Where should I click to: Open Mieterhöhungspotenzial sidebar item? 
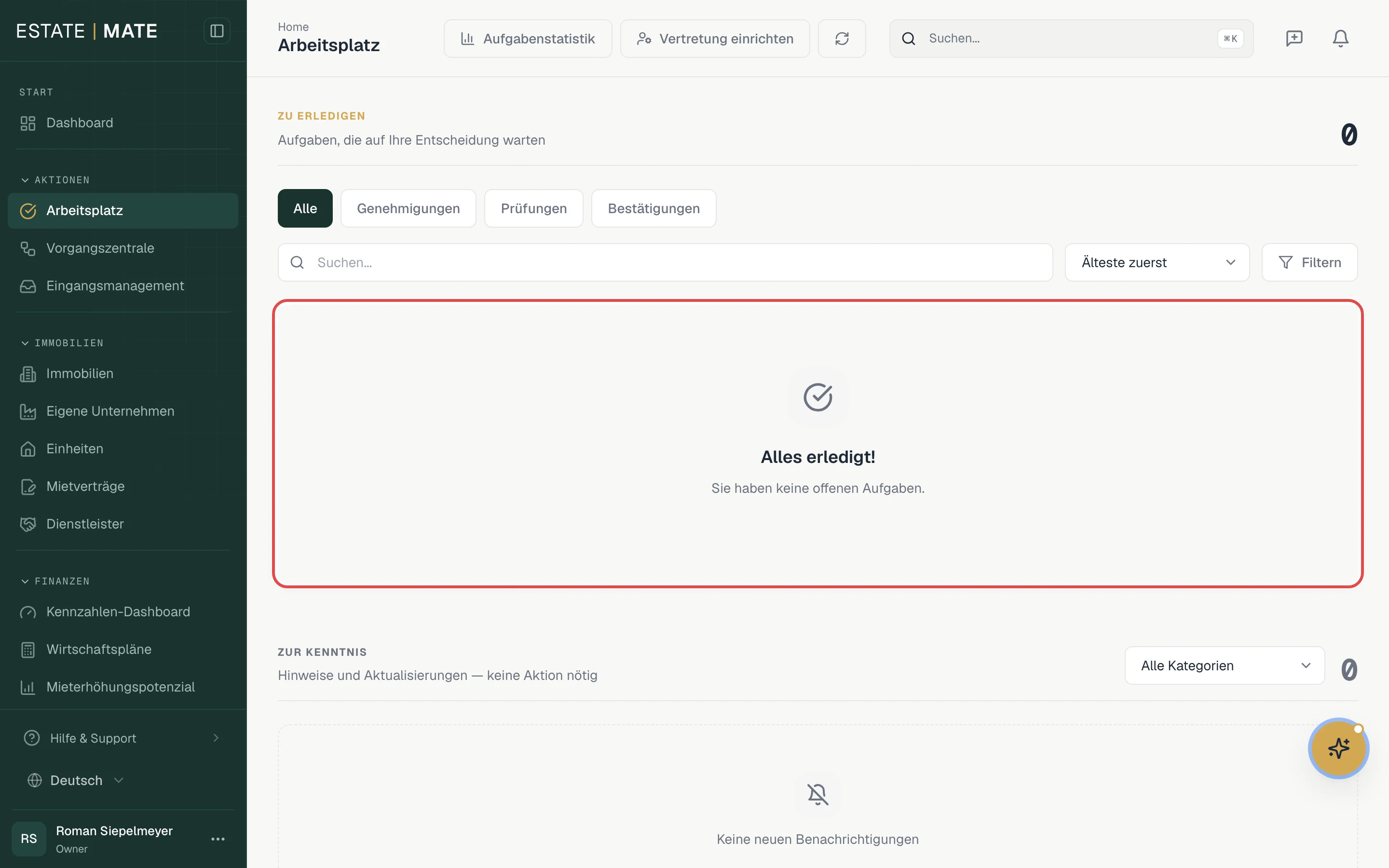[123, 687]
